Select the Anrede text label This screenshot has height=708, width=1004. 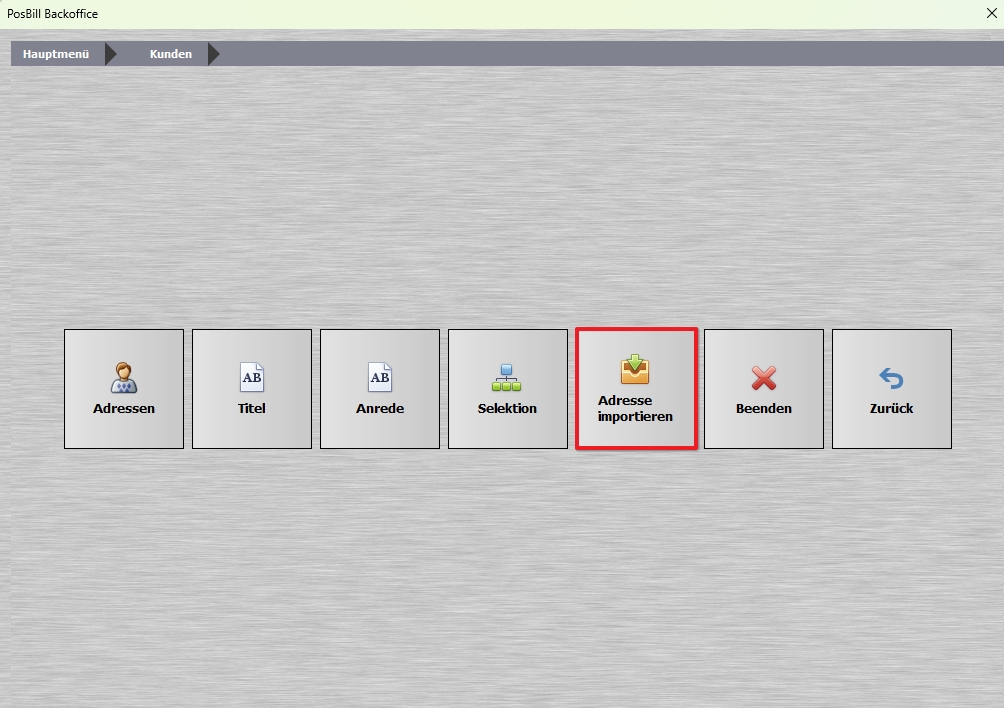coord(380,408)
